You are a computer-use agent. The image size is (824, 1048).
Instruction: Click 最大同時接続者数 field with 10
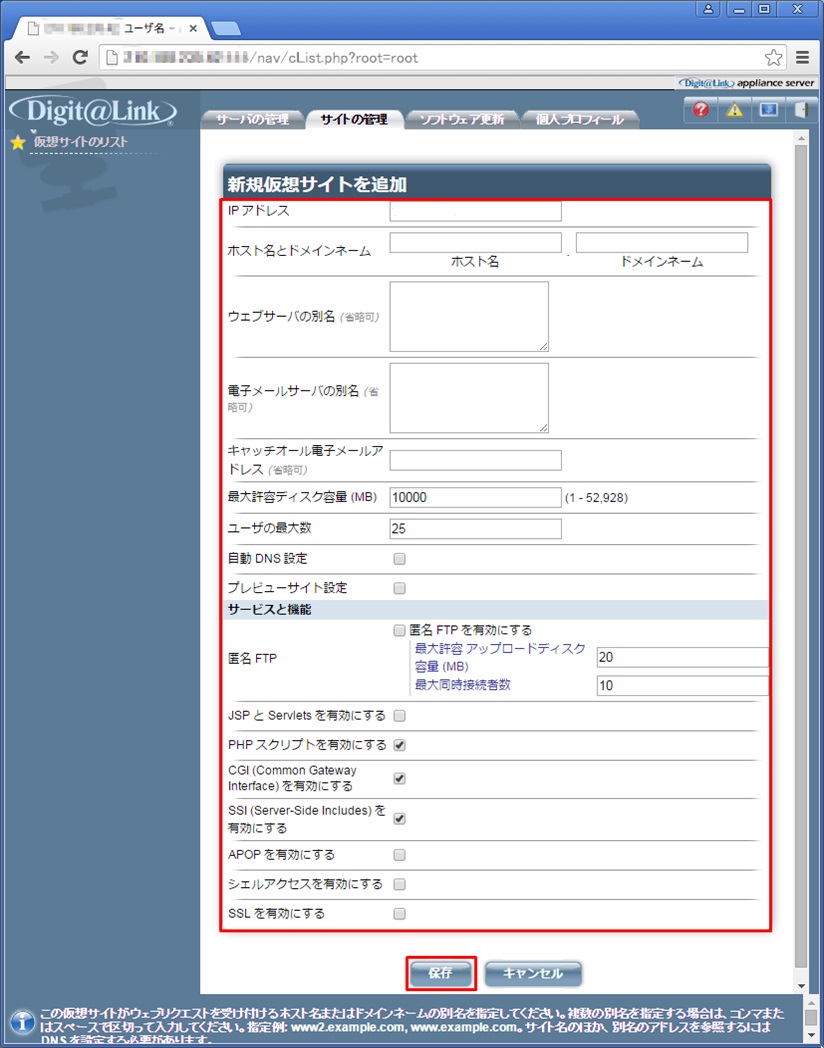(682, 685)
